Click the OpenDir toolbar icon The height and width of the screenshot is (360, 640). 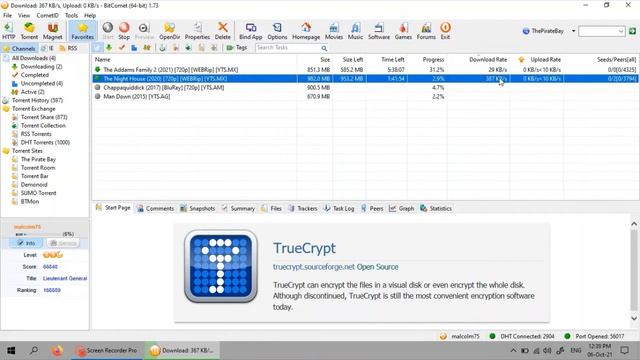click(169, 31)
